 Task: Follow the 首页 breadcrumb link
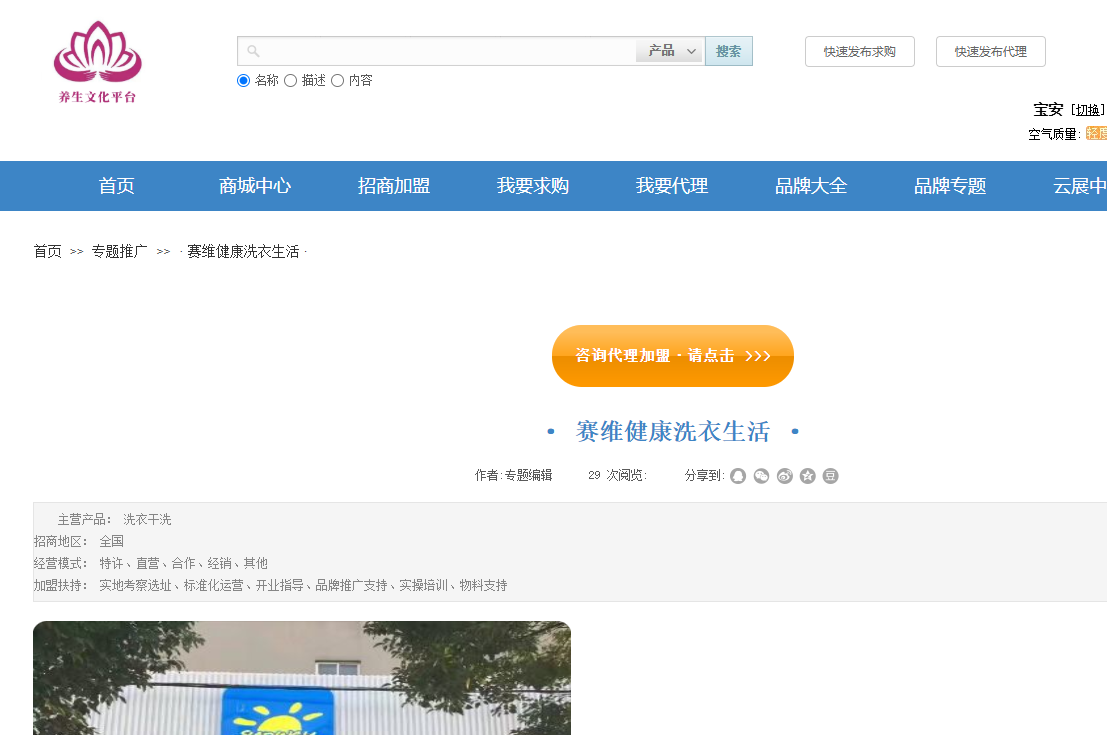48,251
